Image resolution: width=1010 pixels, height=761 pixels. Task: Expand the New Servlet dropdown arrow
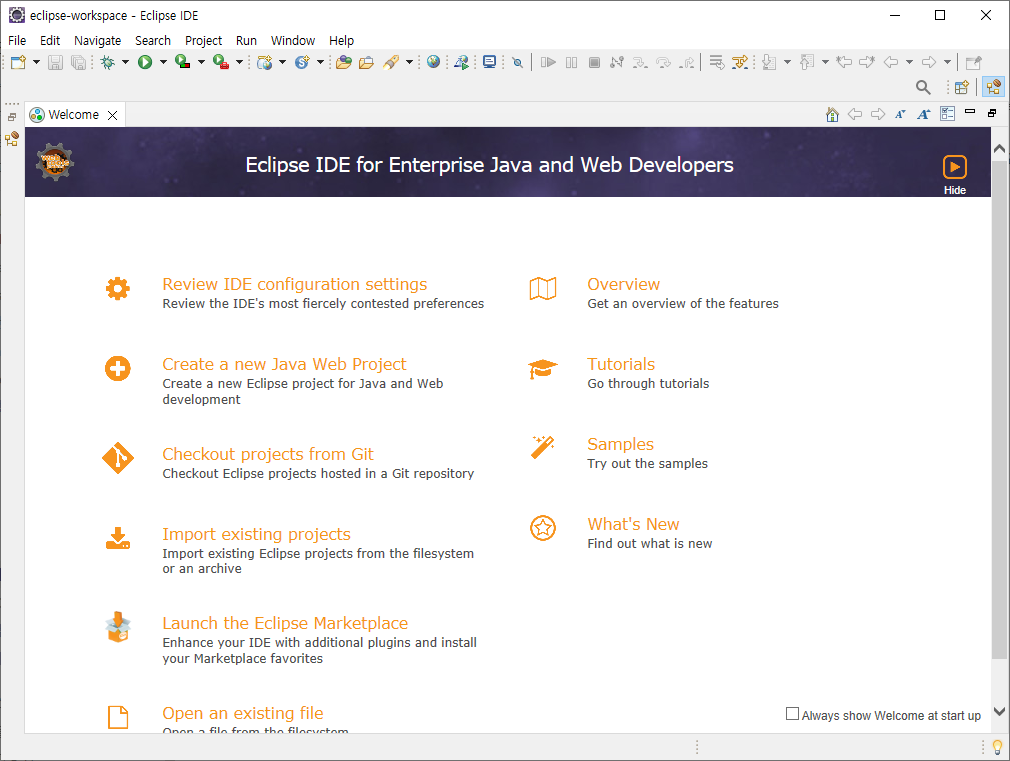(320, 63)
